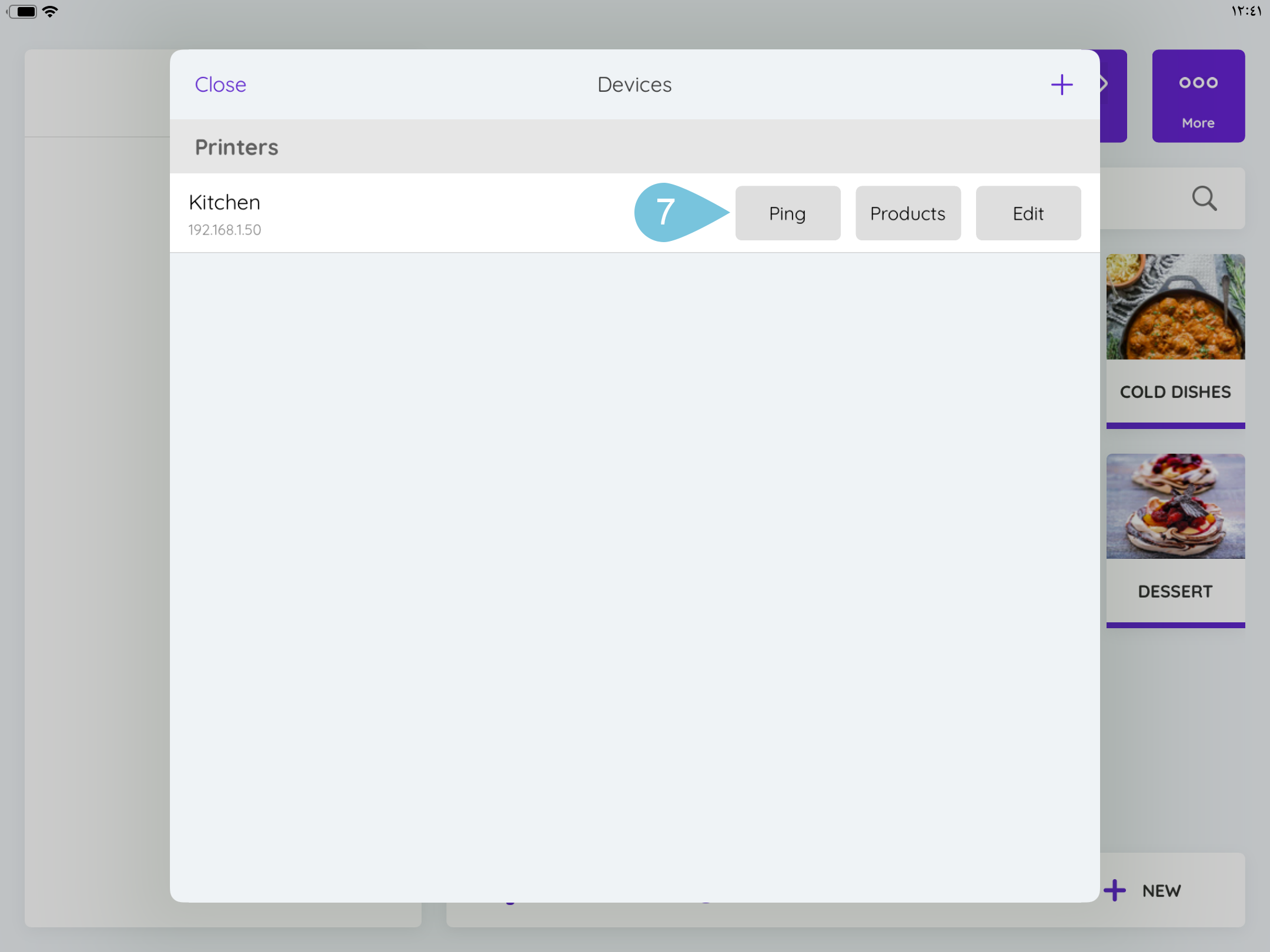Viewport: 1270px width, 952px height.
Task: Ping the Kitchen printer
Action: pos(787,213)
